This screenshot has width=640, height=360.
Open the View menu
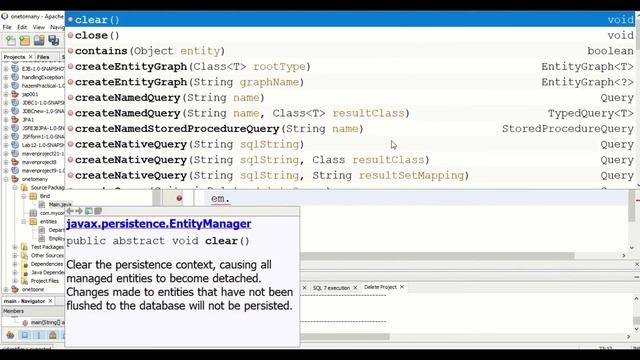point(39,27)
